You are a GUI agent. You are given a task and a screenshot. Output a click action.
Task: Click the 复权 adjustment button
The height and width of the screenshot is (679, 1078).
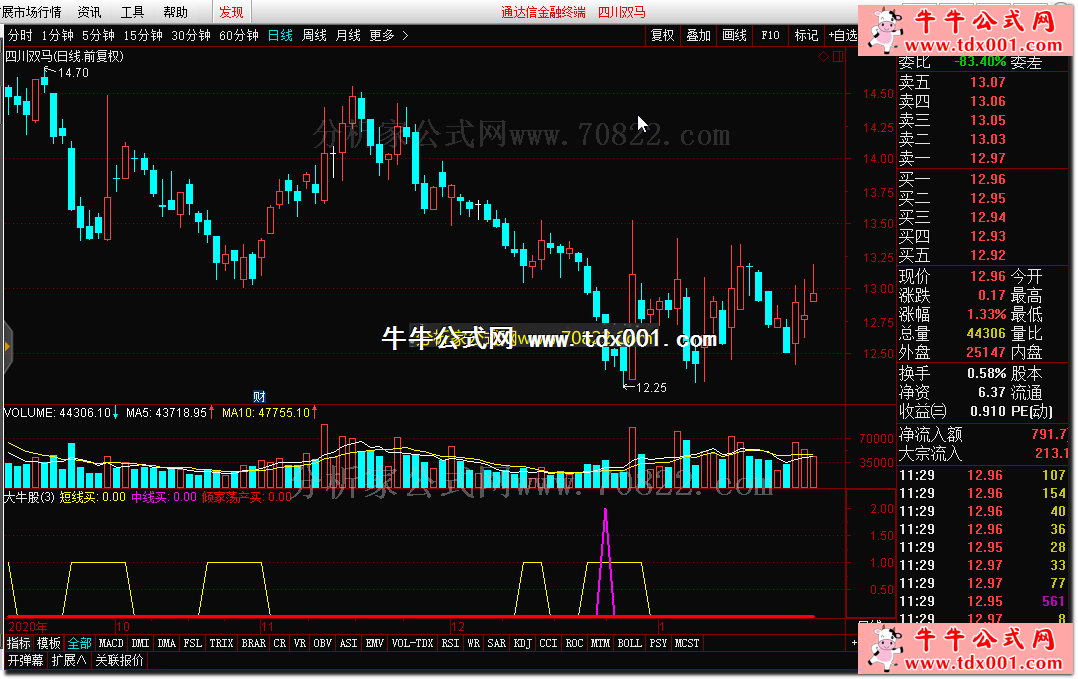[x=663, y=35]
